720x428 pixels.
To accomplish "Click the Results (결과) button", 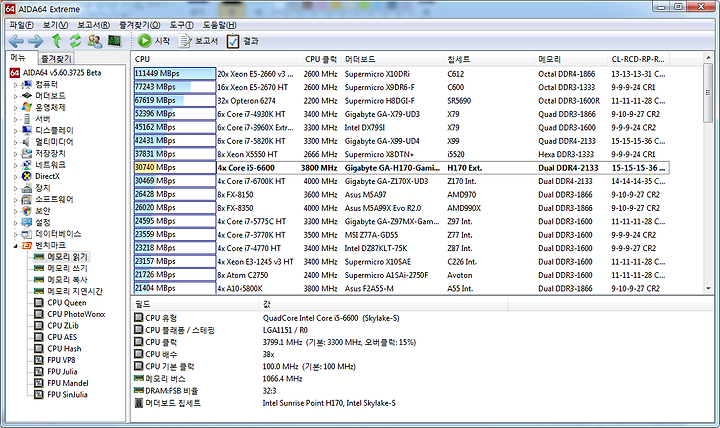I will [x=242, y=41].
